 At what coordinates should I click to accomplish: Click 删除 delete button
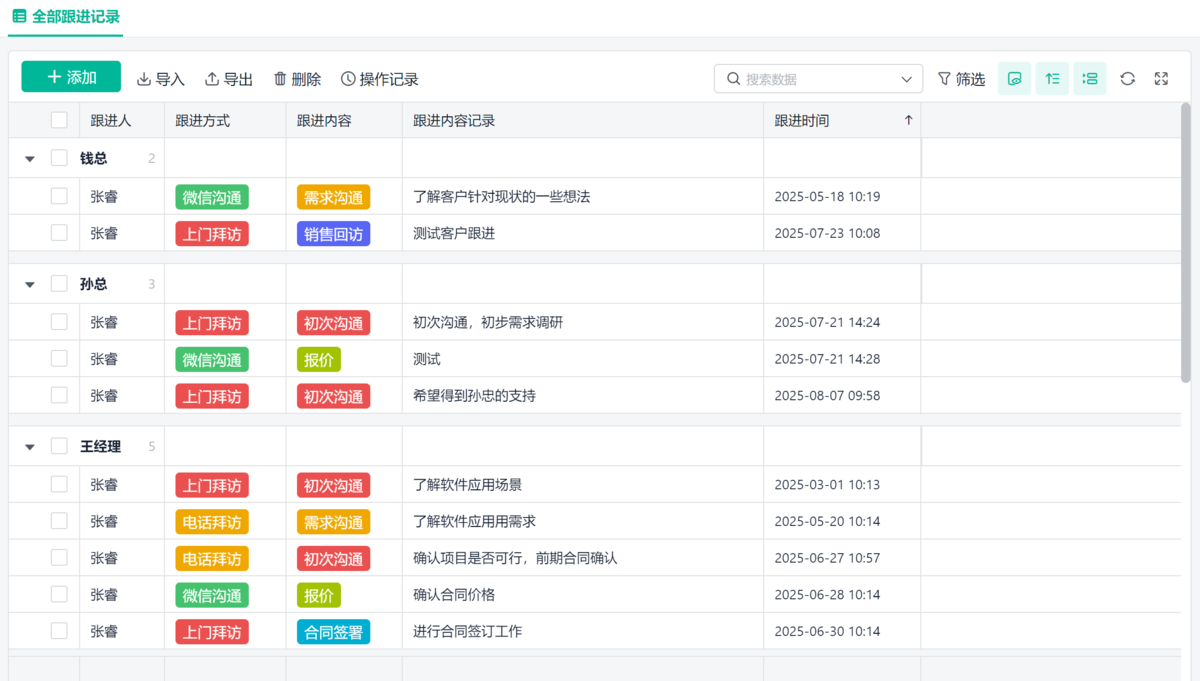point(297,79)
